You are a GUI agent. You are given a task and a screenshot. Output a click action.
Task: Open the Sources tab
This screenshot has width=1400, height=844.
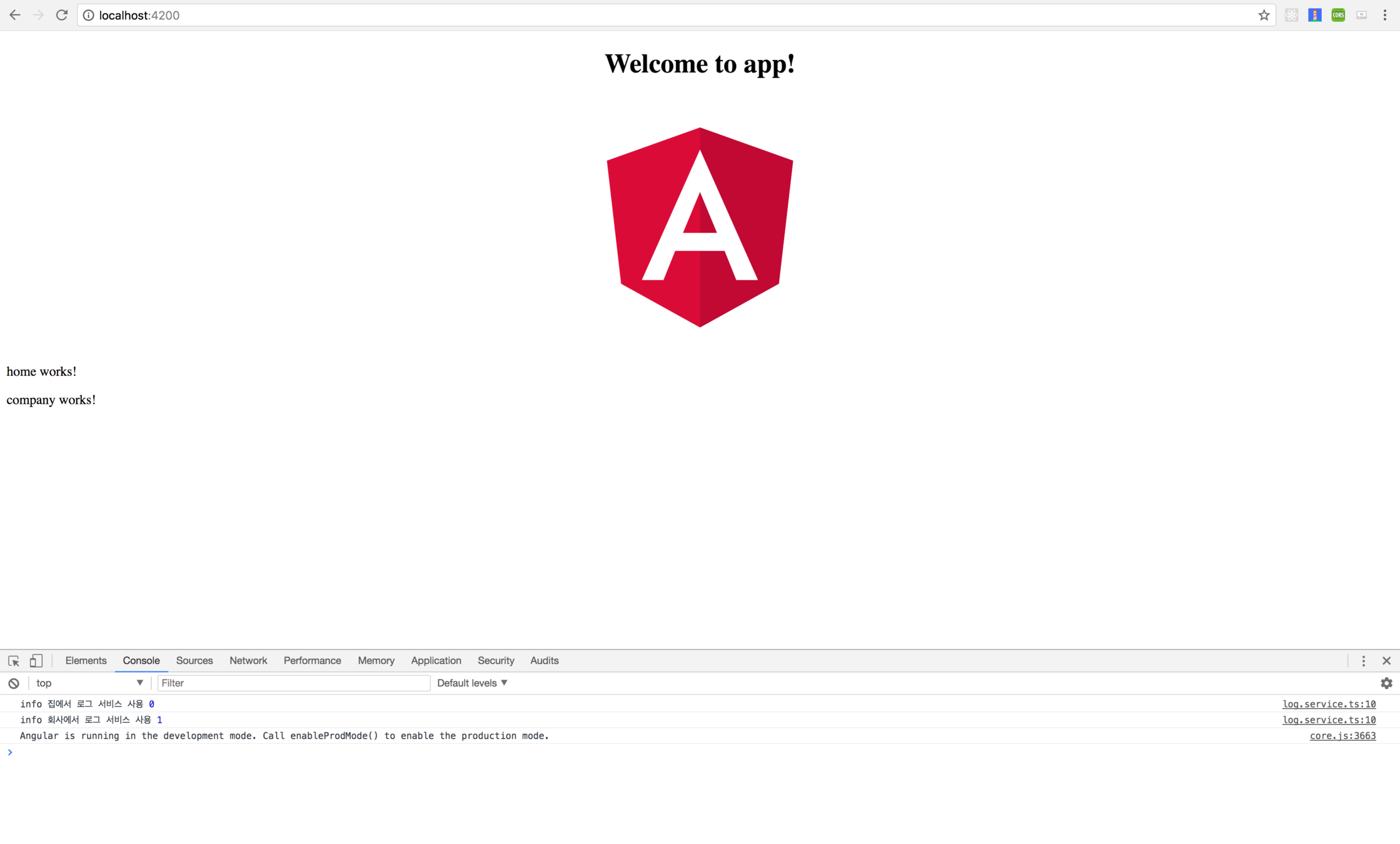tap(194, 661)
